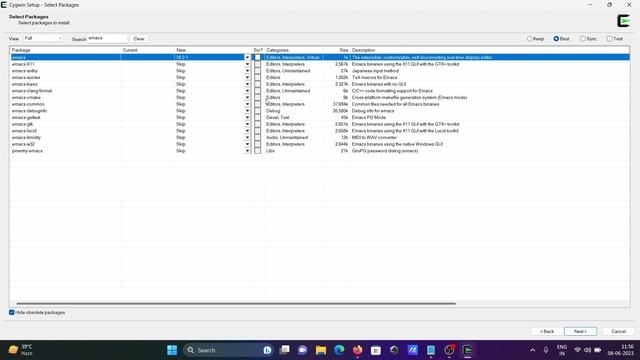Click the Search field containing emacs
Screen dimensions: 640x360
pos(107,38)
